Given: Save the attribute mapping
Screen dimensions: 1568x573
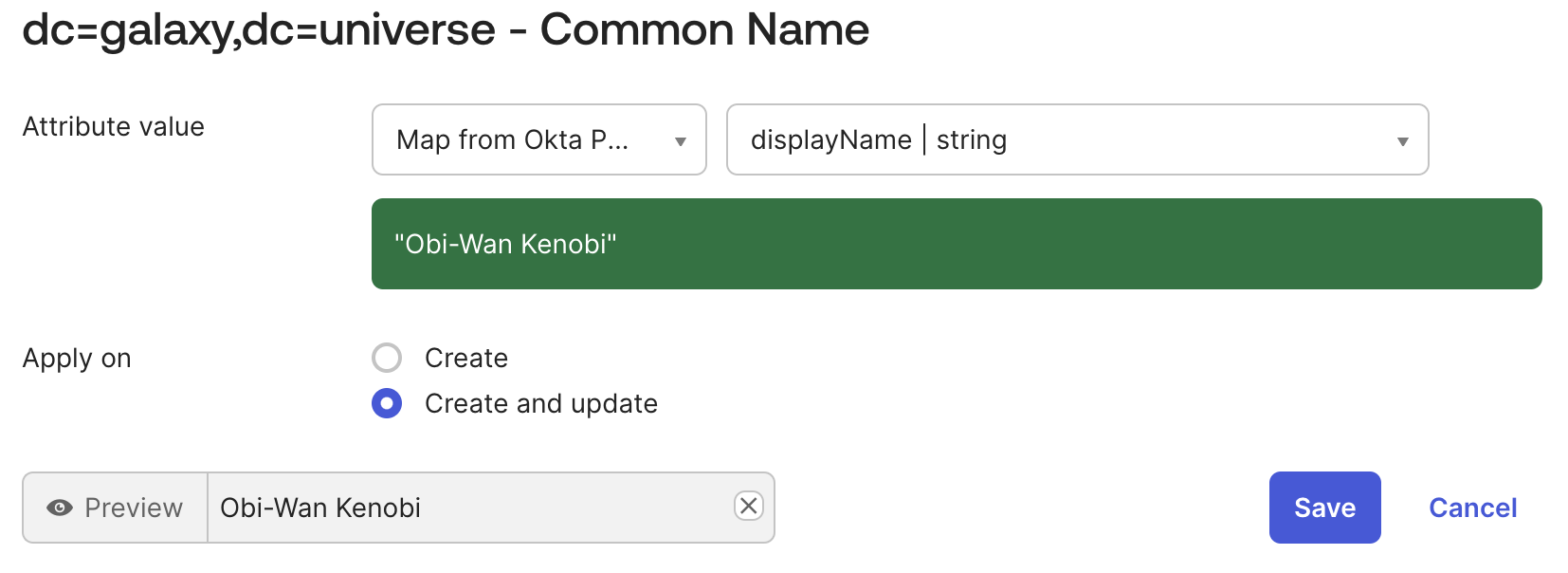Looking at the screenshot, I should coord(1324,508).
